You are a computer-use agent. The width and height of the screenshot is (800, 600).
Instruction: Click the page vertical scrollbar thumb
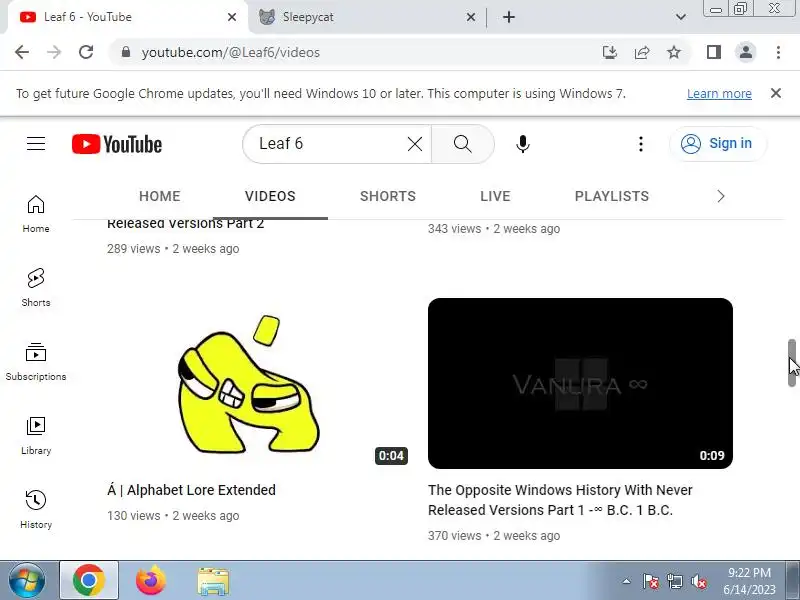click(x=791, y=363)
